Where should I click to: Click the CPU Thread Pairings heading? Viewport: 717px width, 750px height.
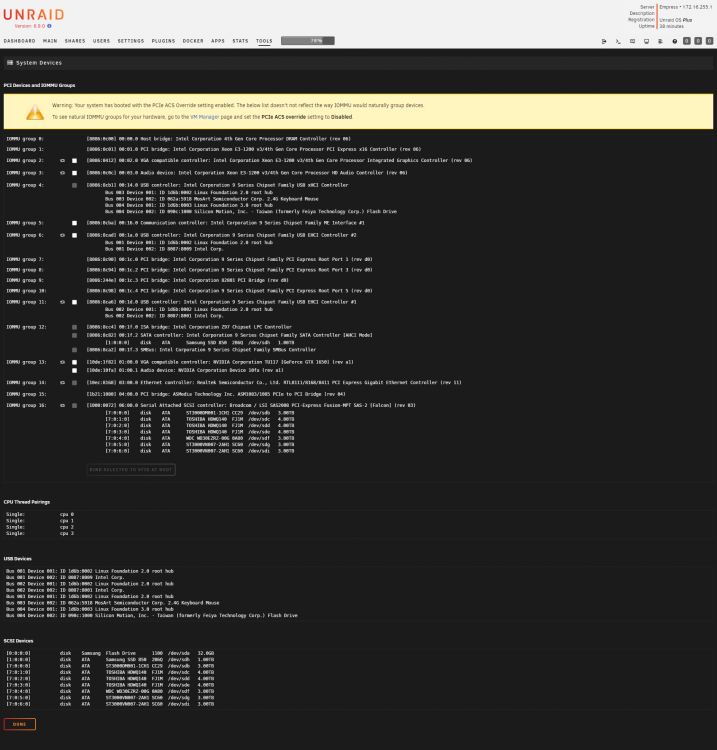point(27,502)
